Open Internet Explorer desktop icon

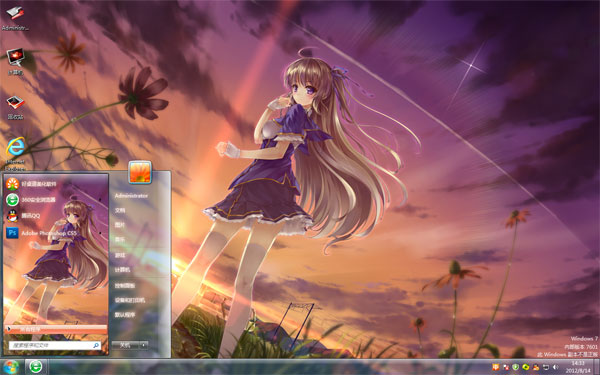[x=15, y=154]
